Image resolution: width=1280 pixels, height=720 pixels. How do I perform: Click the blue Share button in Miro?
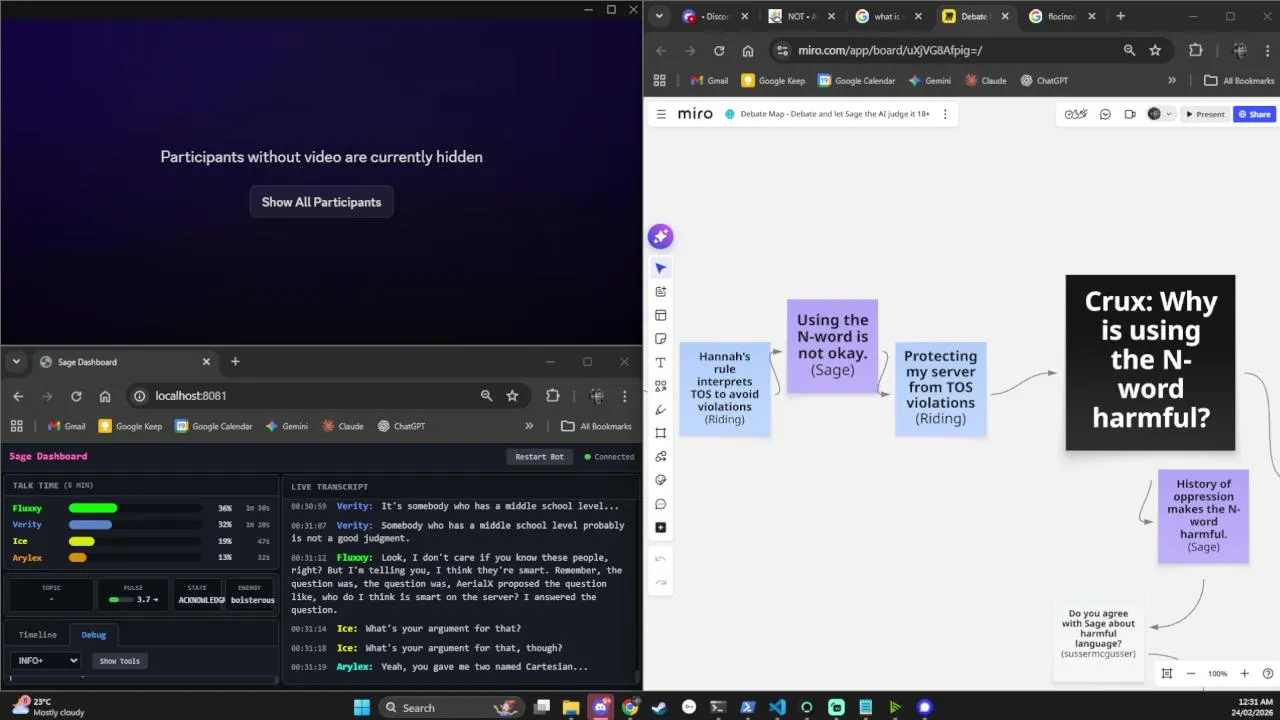click(x=1254, y=114)
